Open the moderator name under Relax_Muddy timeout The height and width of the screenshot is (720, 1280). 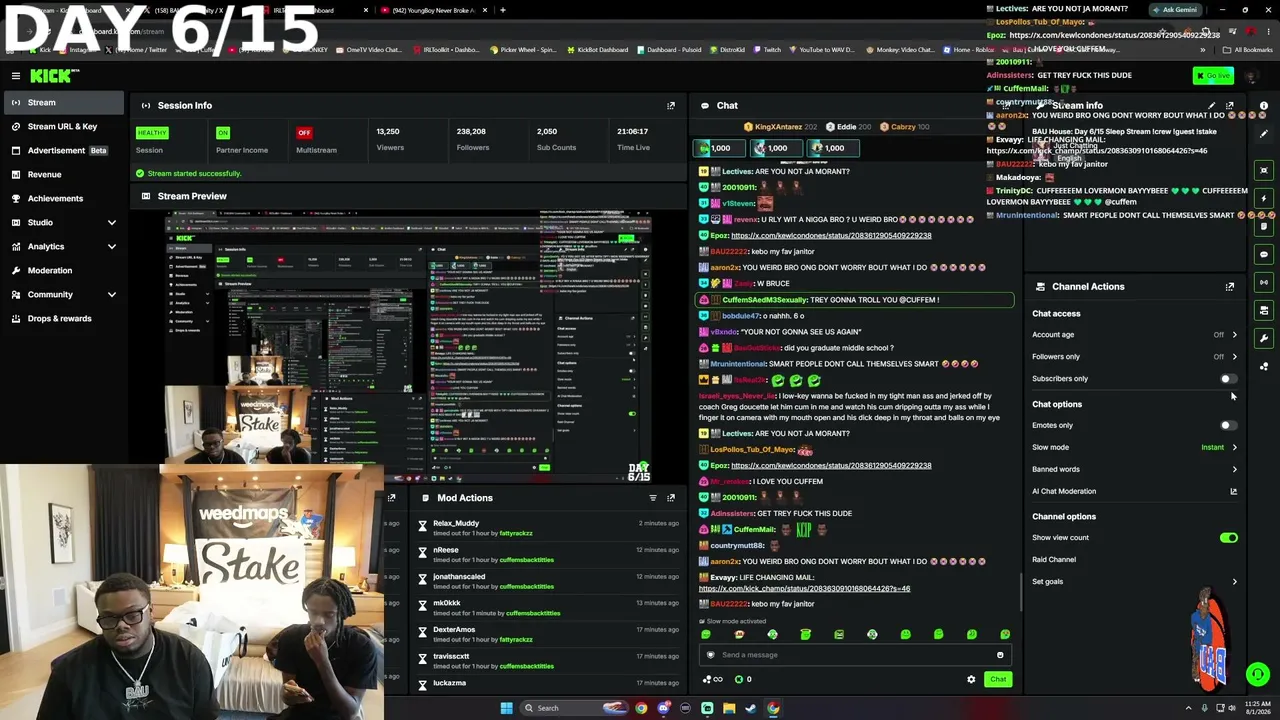pyautogui.click(x=516, y=533)
